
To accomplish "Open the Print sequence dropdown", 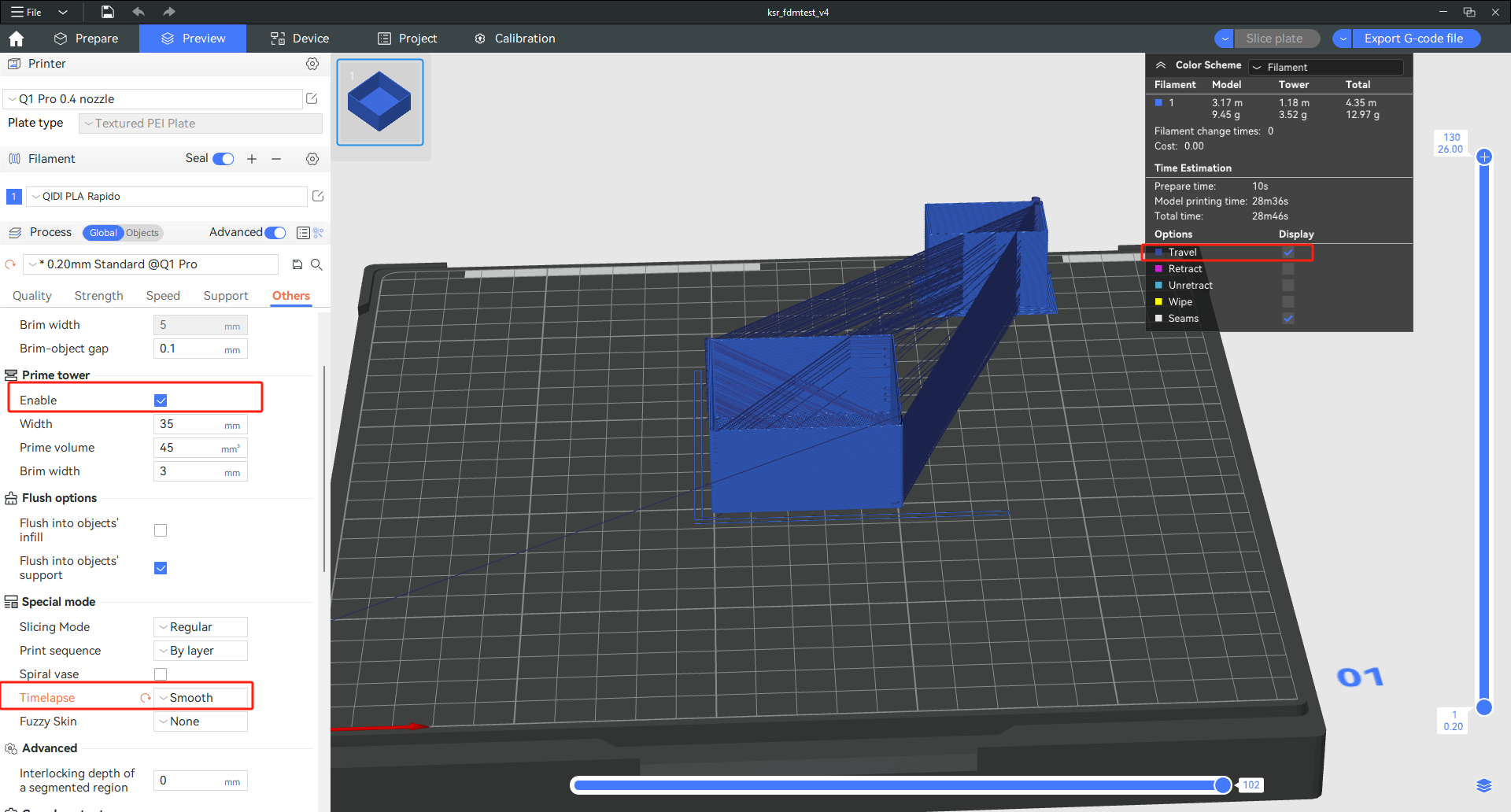I will click(x=201, y=651).
